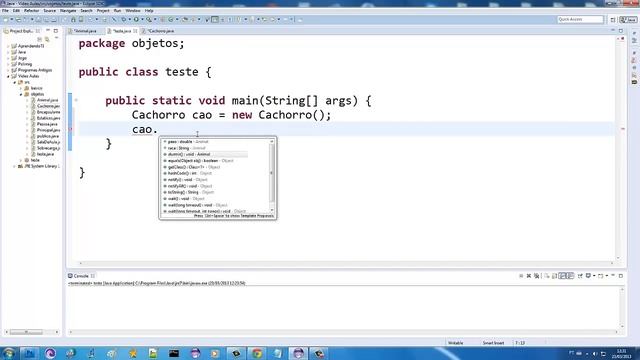Open Google Chrome from the taskbar

257,353
